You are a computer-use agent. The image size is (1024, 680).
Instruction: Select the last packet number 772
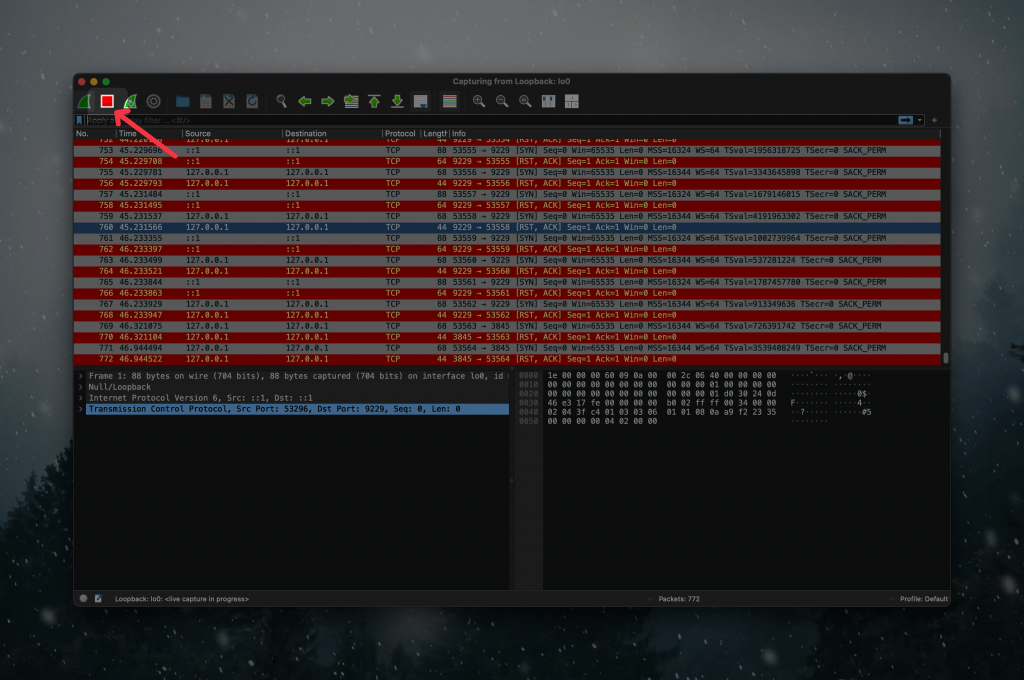pyautogui.click(x=507, y=359)
